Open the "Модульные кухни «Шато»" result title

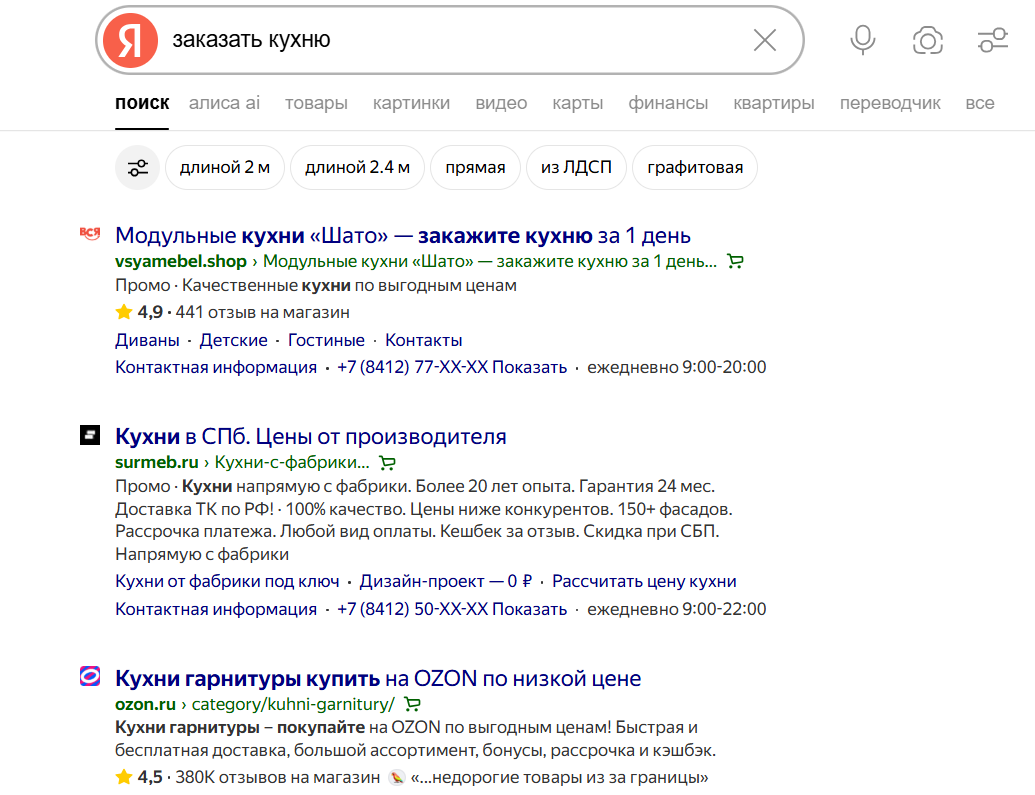coord(403,235)
